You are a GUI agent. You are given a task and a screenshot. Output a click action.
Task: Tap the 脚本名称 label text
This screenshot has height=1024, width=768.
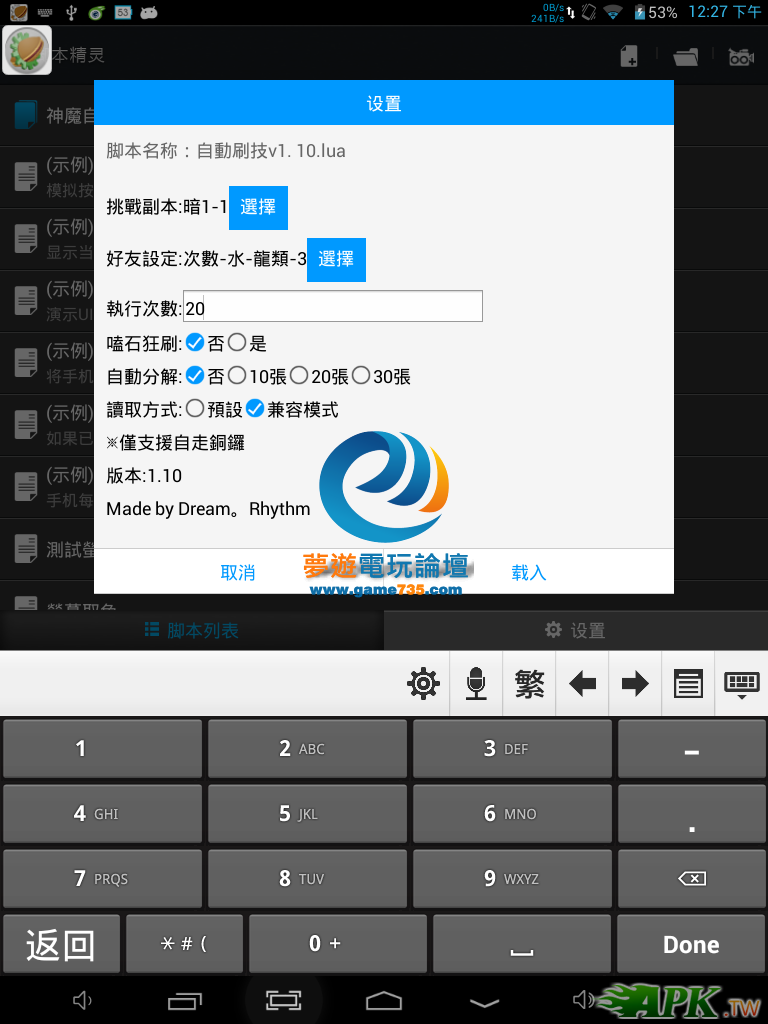tap(142, 151)
